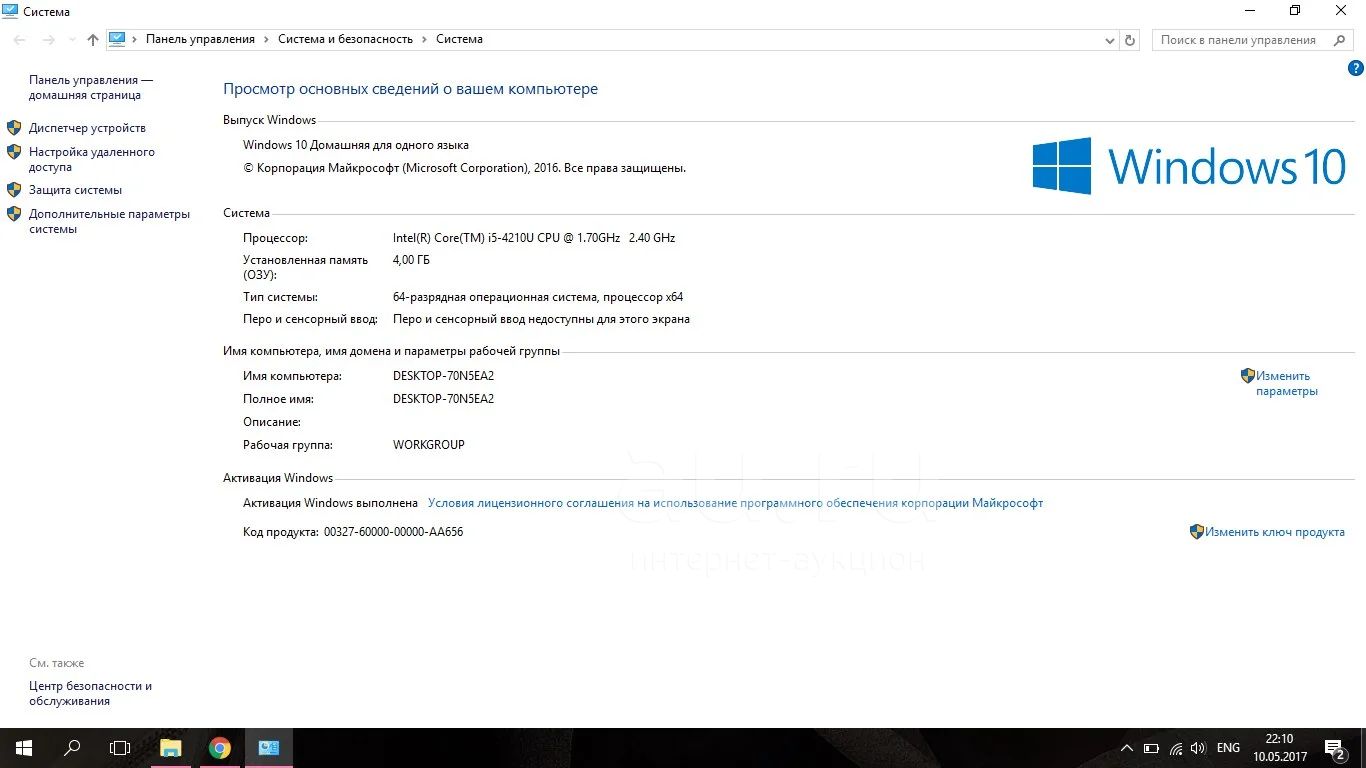
Task: Click shield icon beside 'Настройка удаленного доступа'
Action: click(x=14, y=152)
